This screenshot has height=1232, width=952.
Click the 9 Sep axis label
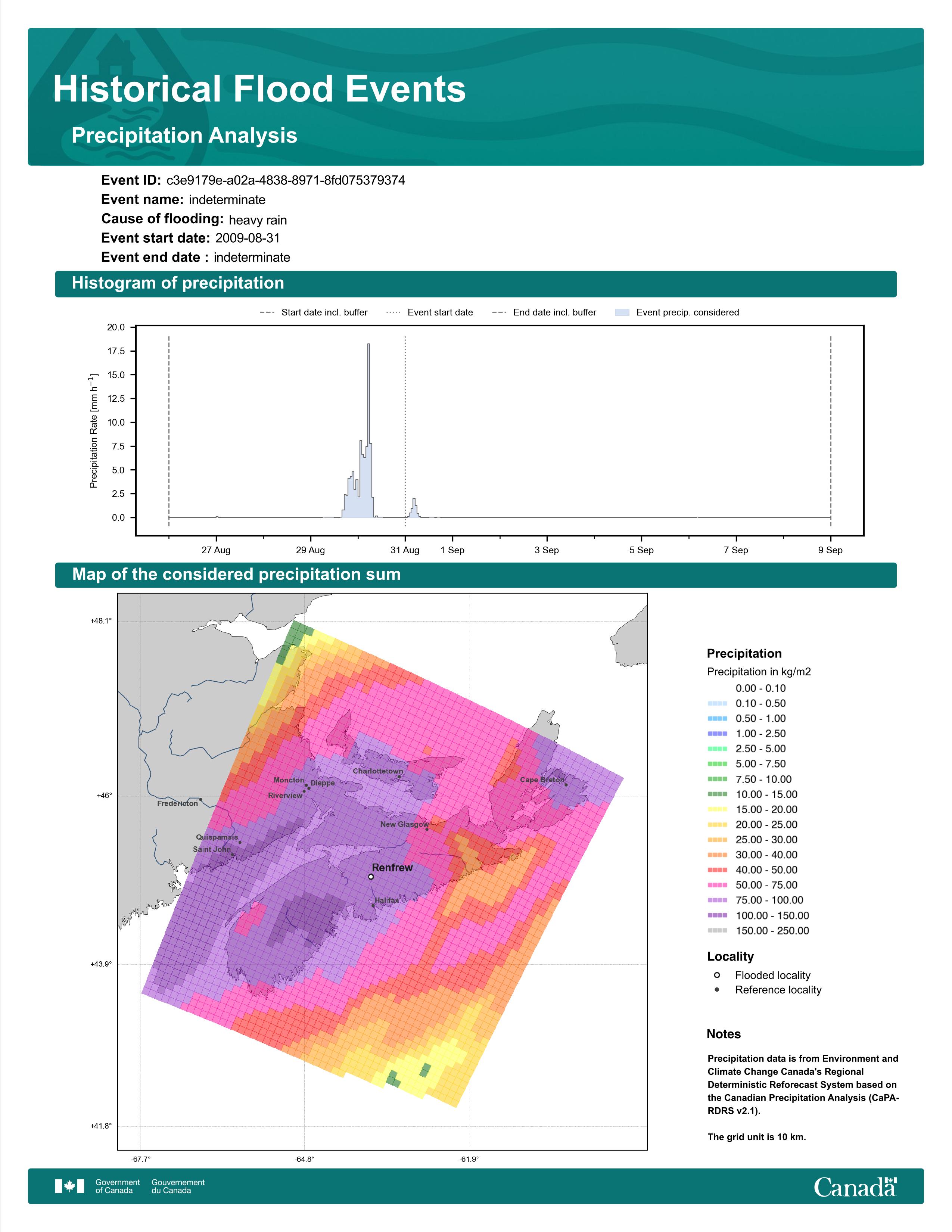click(x=830, y=550)
